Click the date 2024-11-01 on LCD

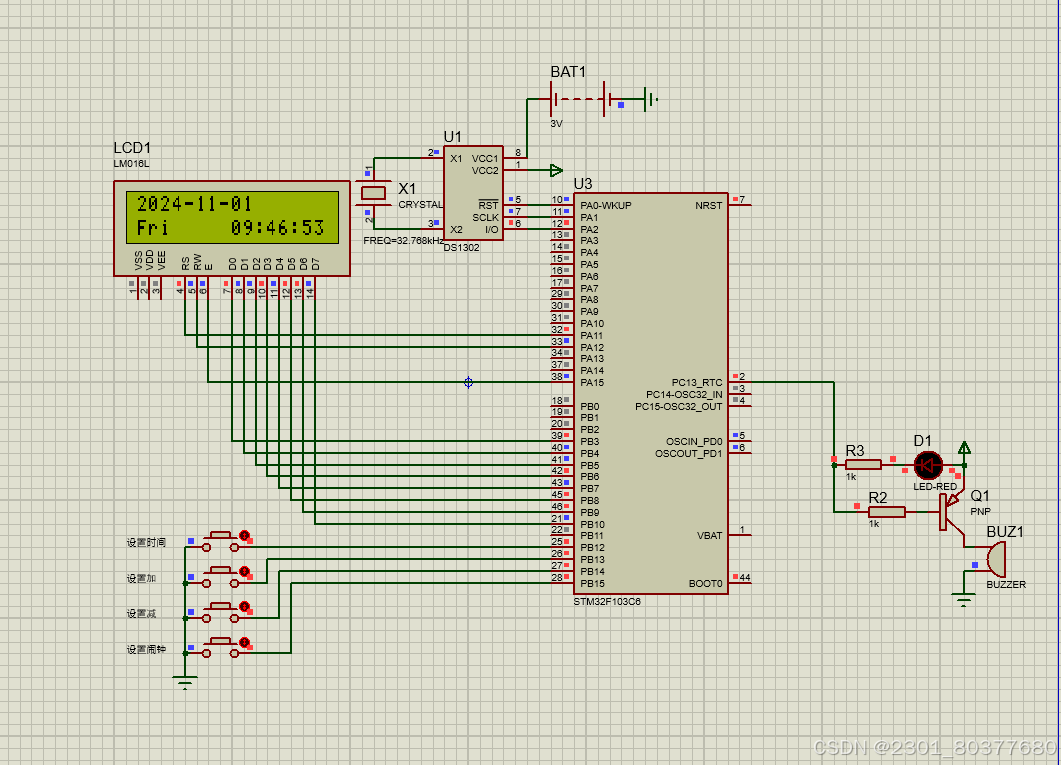(x=194, y=204)
